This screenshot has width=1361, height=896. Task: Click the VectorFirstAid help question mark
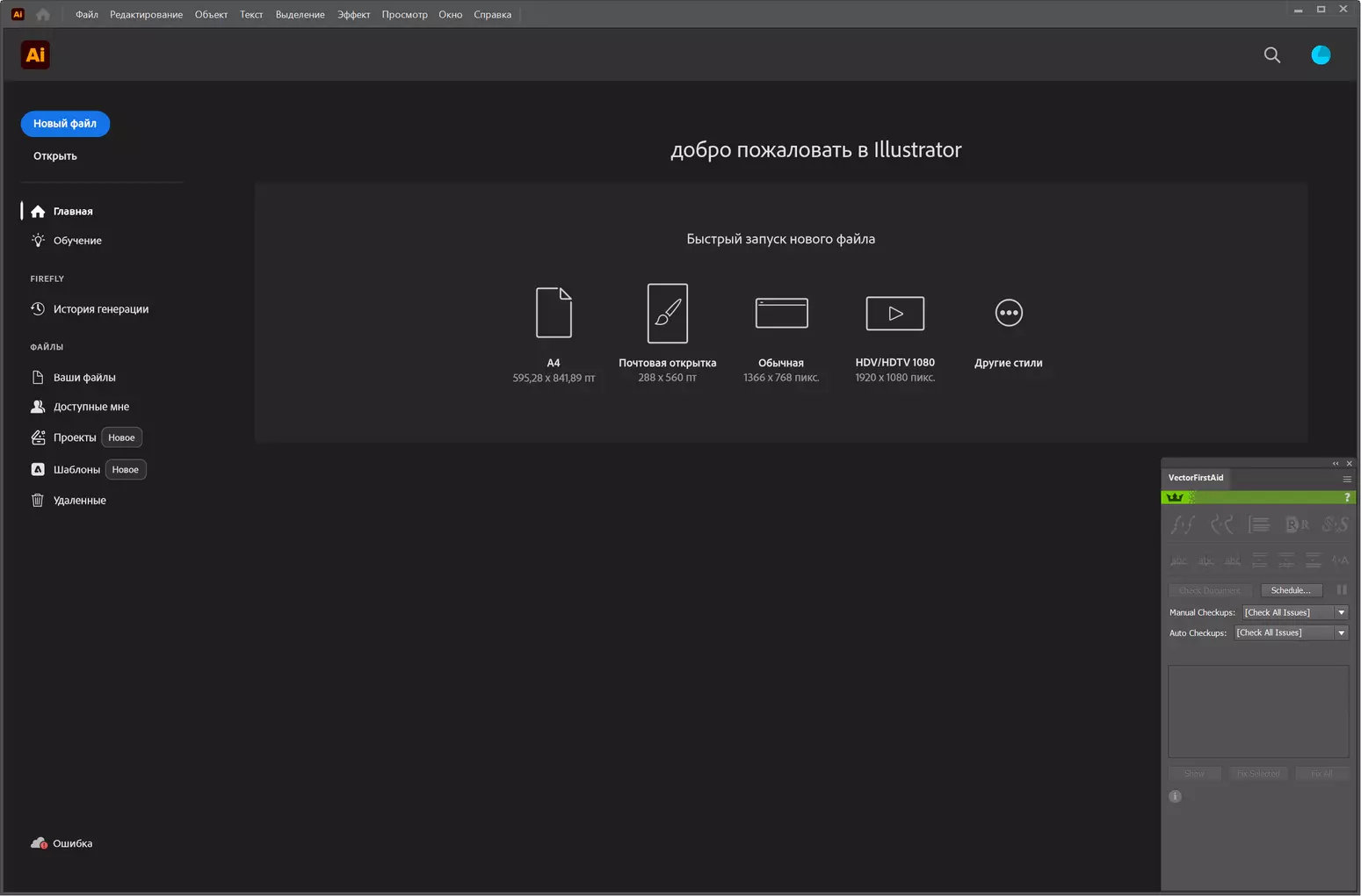click(1346, 497)
